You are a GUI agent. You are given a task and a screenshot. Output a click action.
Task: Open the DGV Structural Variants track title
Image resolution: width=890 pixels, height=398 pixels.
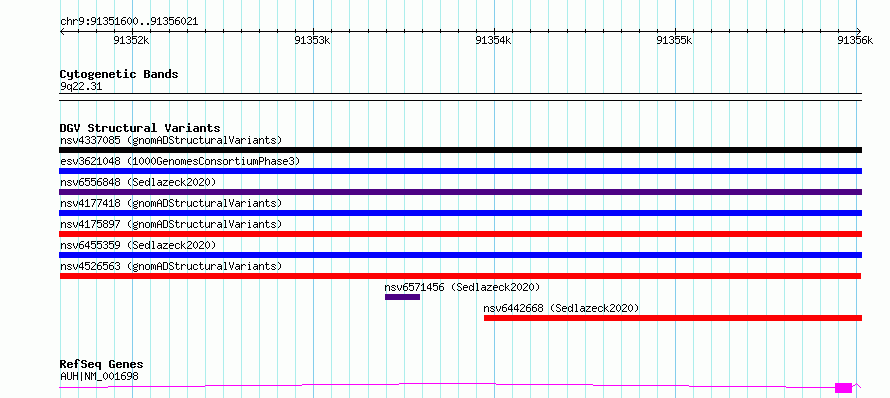tap(140, 128)
